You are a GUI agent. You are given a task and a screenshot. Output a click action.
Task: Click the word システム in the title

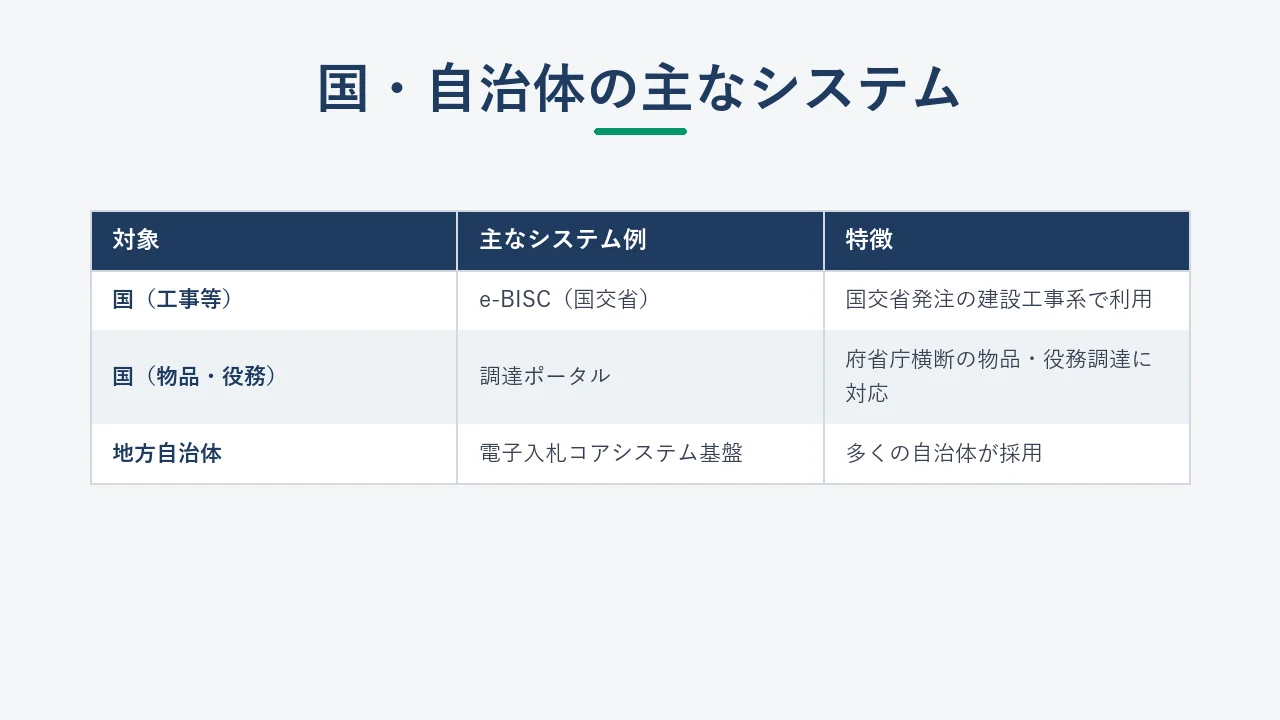pos(858,89)
